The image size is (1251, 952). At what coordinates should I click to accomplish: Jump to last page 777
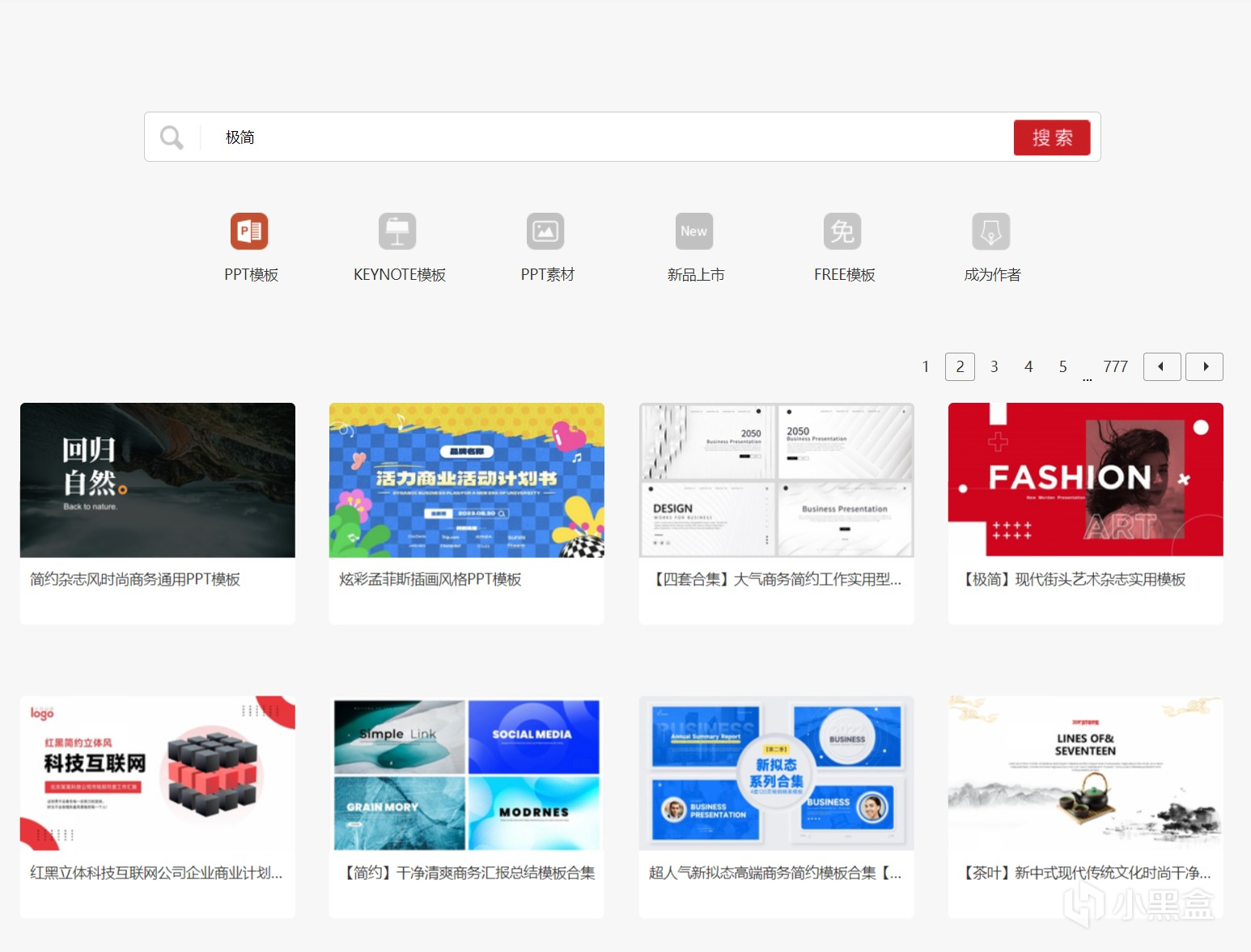[x=1115, y=366]
